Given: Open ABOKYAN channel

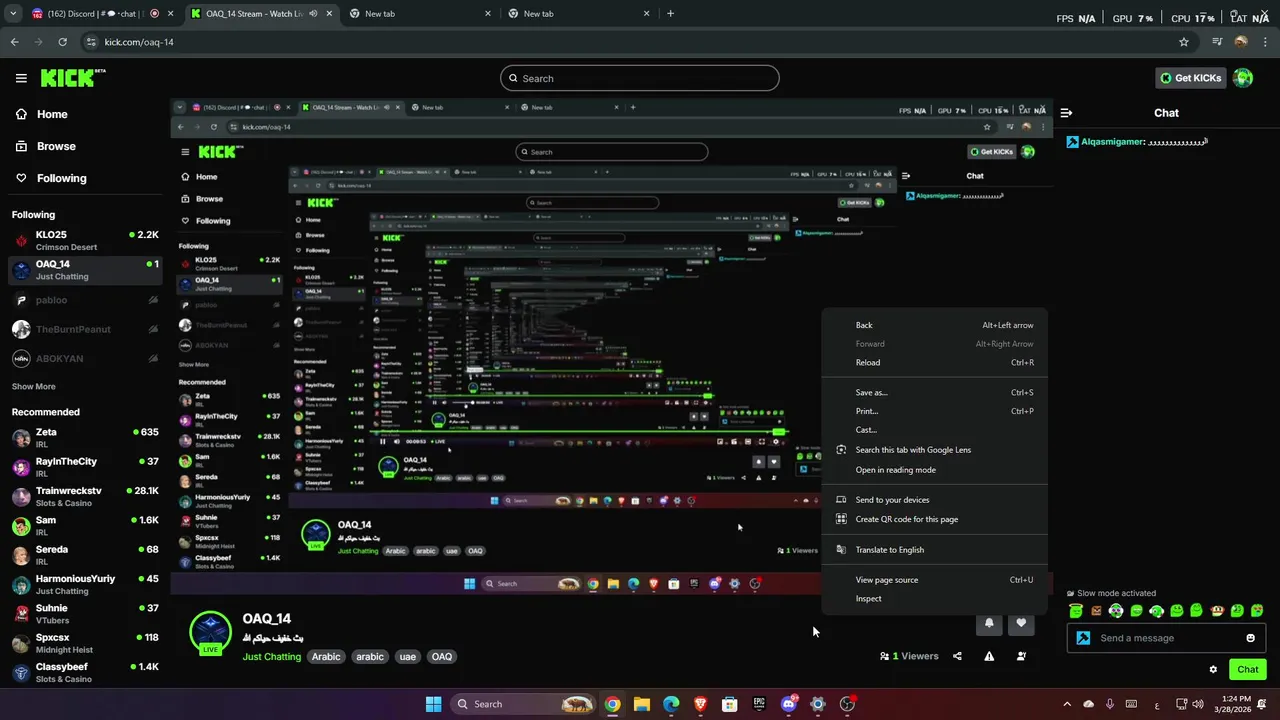Looking at the screenshot, I should [x=84, y=358].
